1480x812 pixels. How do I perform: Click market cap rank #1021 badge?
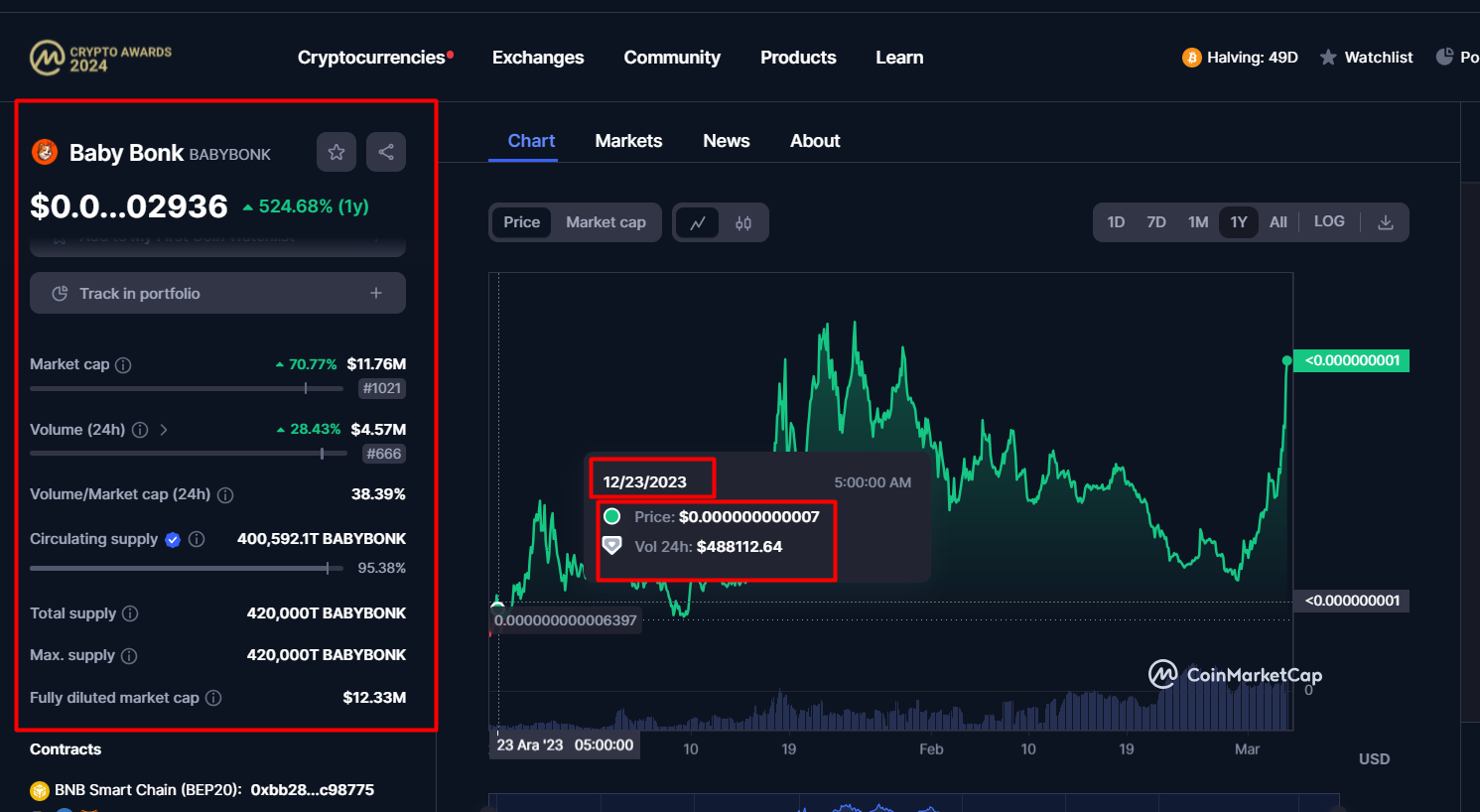tap(382, 389)
